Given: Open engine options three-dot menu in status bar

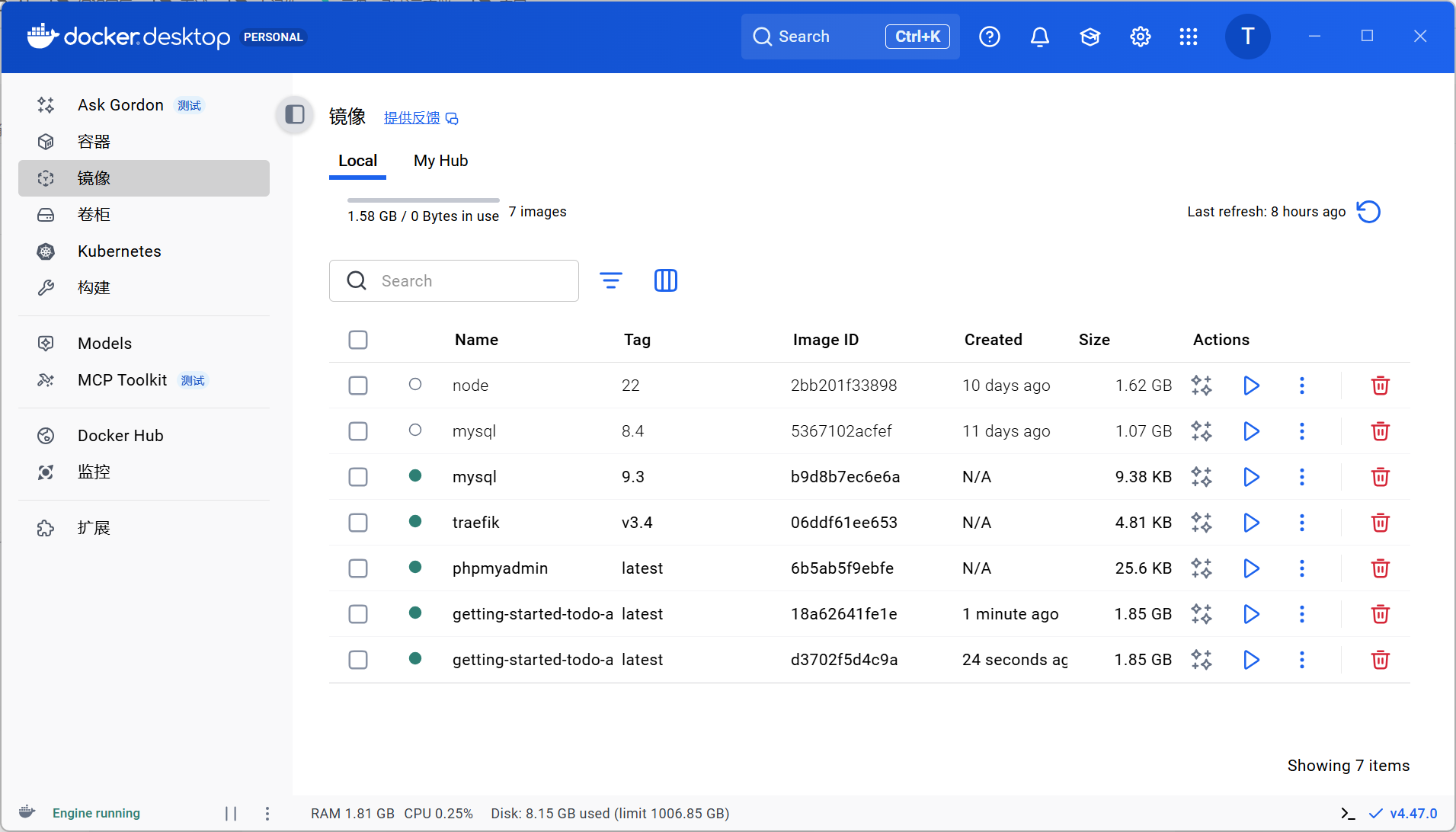Looking at the screenshot, I should (267, 814).
